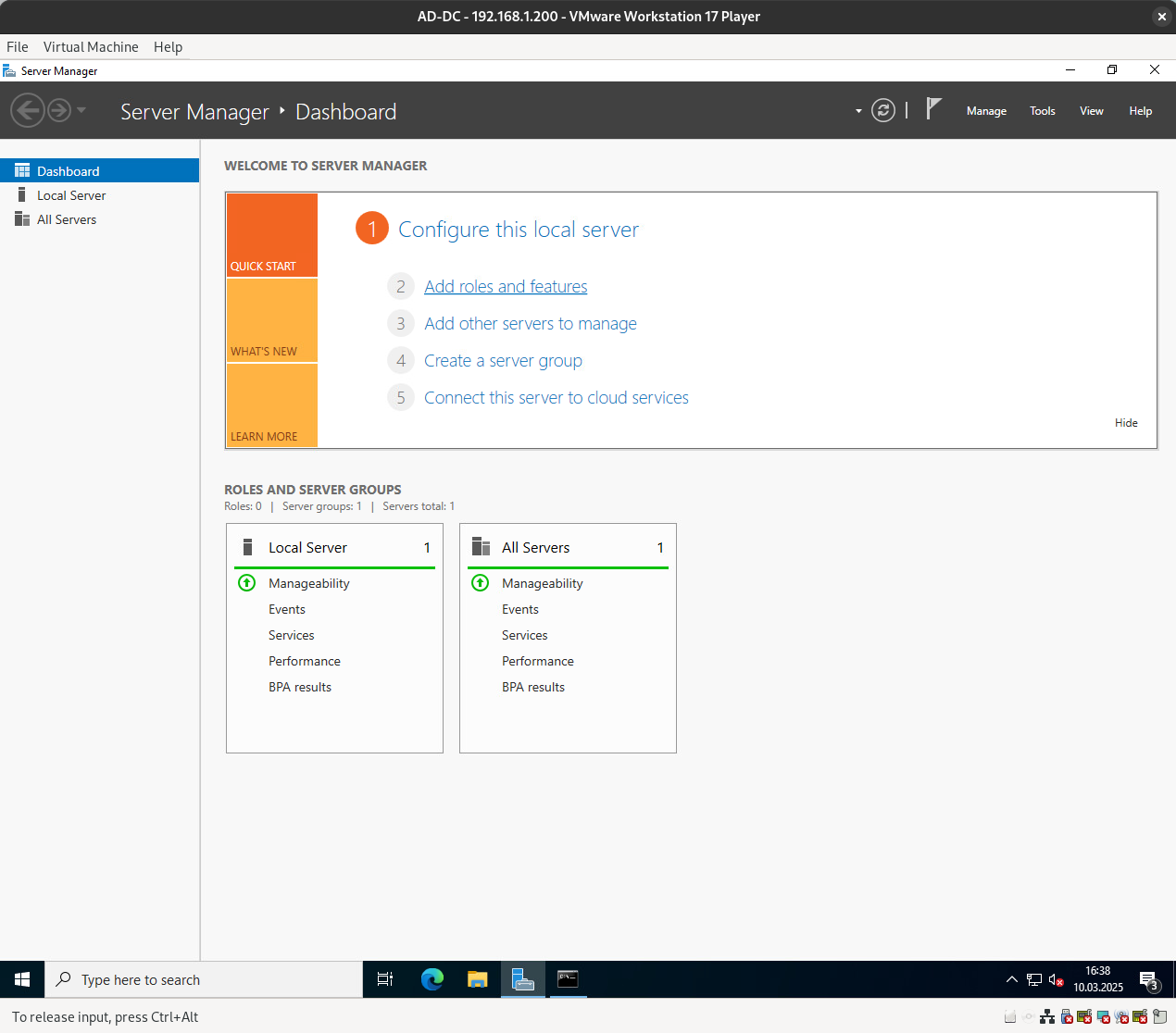Click the Command Prompt taskbar icon
Viewport: 1176px width, 1033px height.
(x=568, y=979)
